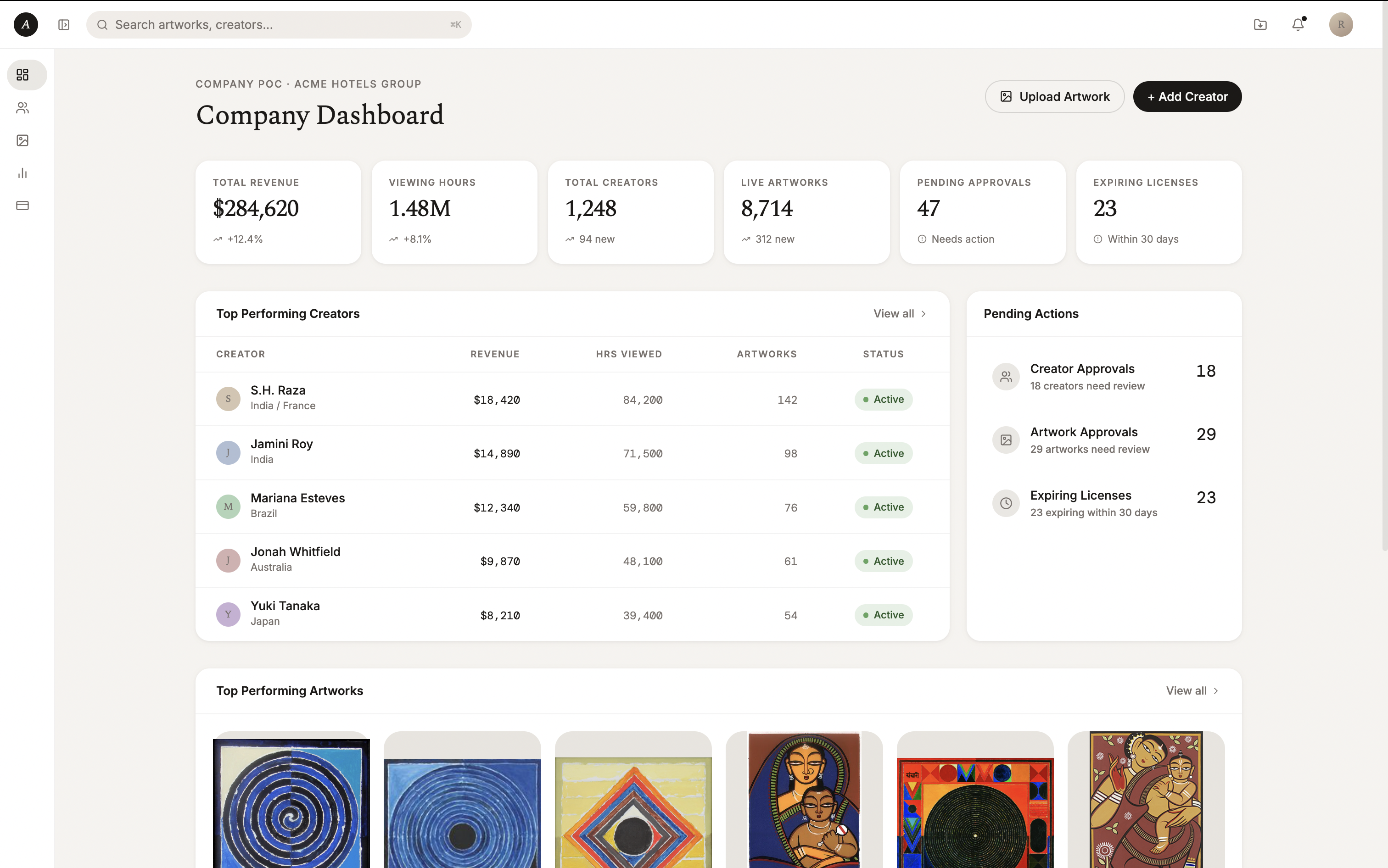Open the creators people sidebar icon
This screenshot has width=1388, height=868.
[22, 108]
